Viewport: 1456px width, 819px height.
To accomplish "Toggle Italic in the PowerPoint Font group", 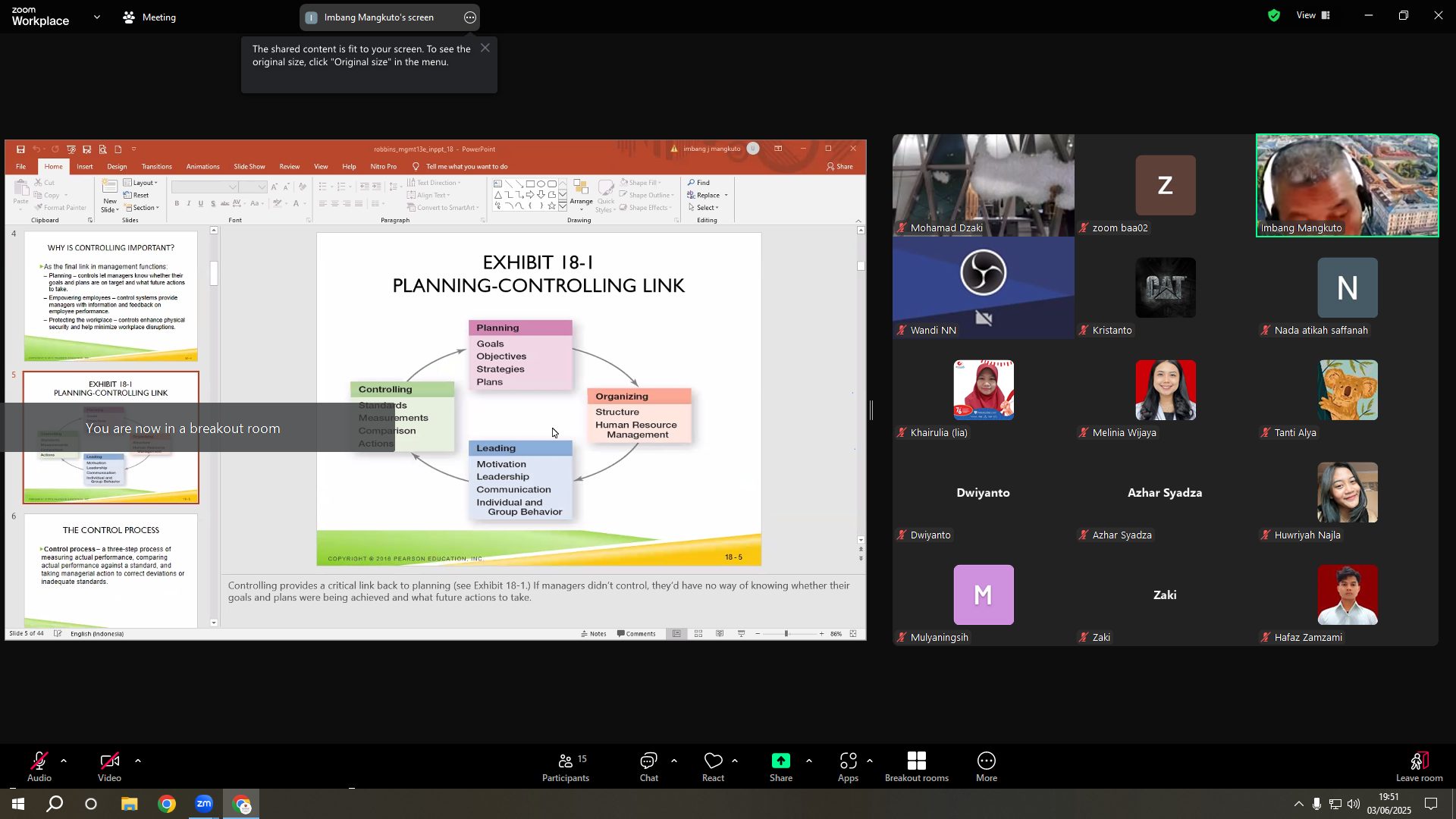I will tap(189, 203).
